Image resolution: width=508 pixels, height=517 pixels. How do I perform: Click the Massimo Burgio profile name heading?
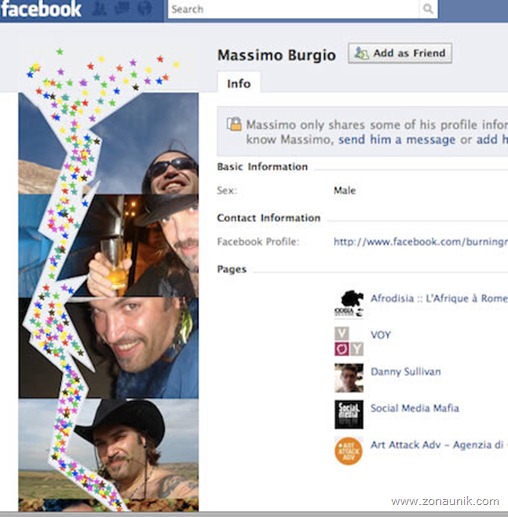(x=277, y=55)
